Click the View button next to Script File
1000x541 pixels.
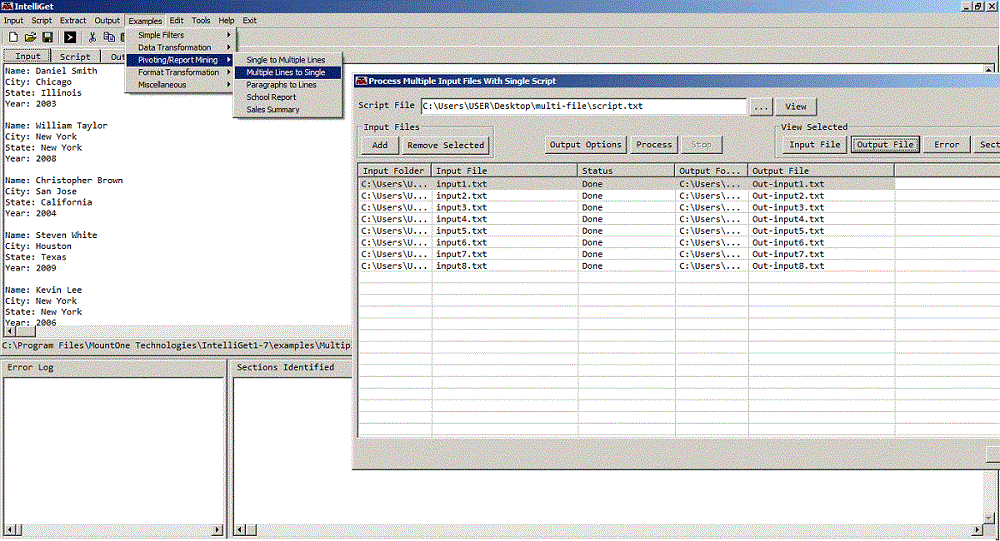pos(795,107)
